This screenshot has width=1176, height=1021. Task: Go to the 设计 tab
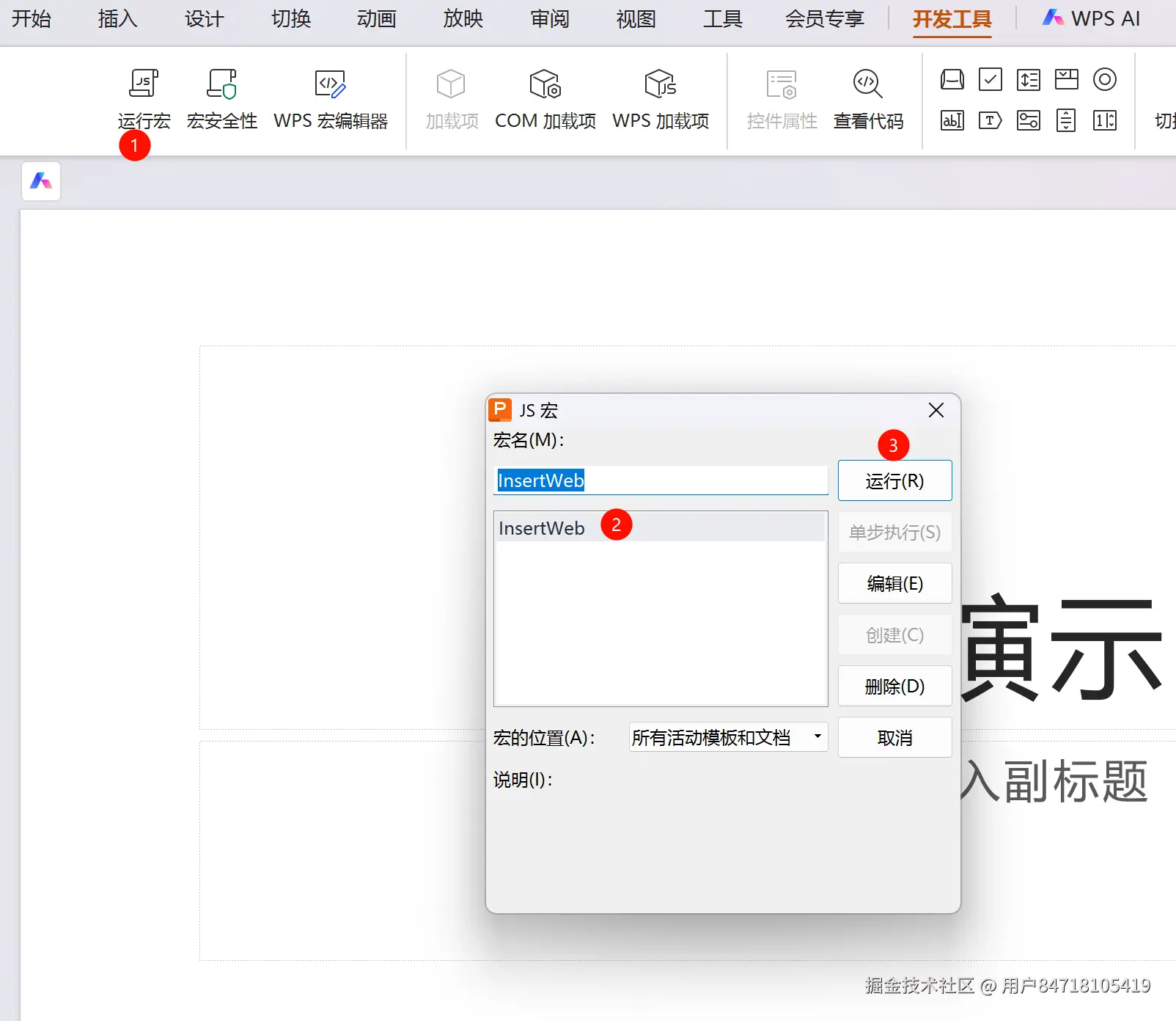point(204,19)
